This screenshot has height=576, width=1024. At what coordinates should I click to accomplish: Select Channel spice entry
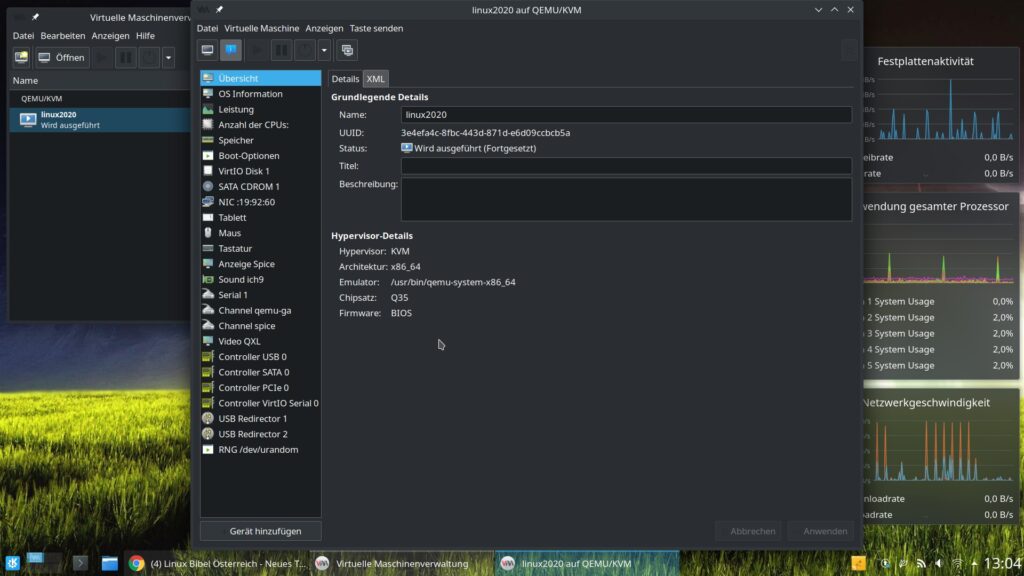[261, 325]
